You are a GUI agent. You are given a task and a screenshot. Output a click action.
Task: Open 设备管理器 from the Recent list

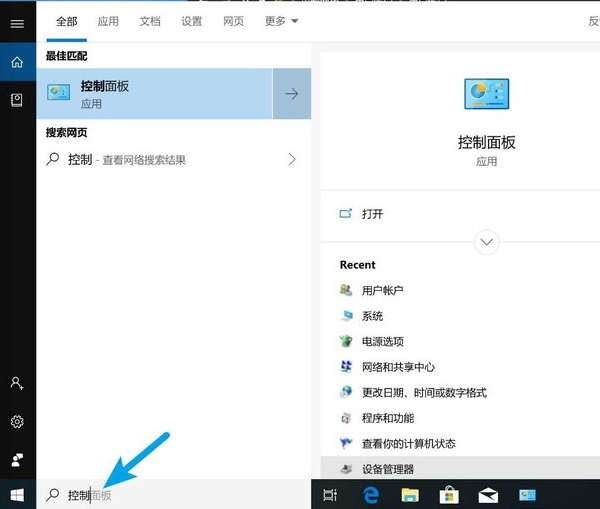point(387,469)
